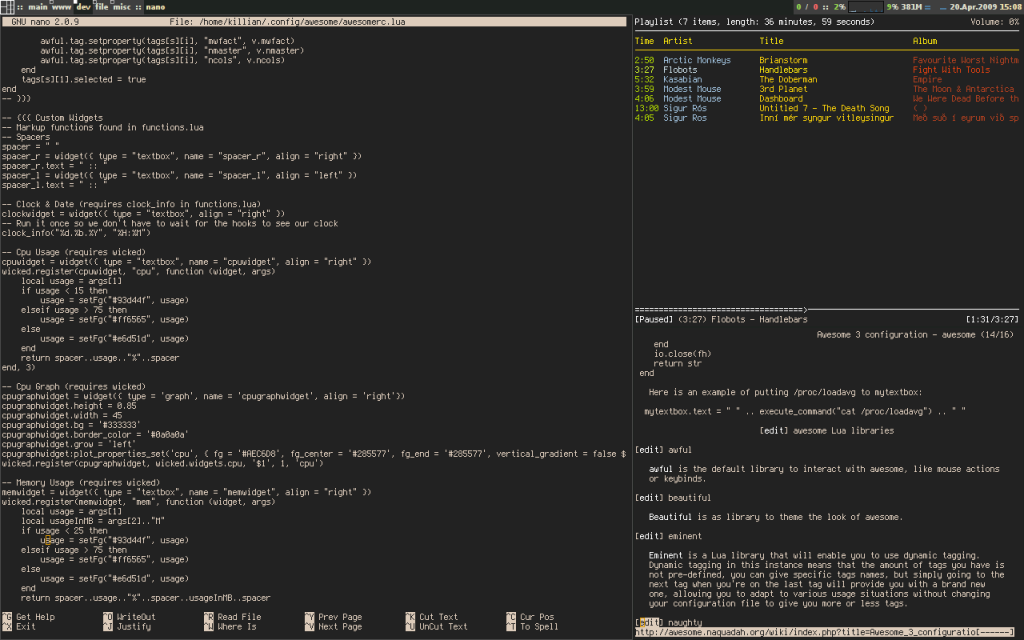This screenshot has height=640, width=1024.
Task: Select Modest Mouse 3rd Planet track
Action: click(x=826, y=89)
